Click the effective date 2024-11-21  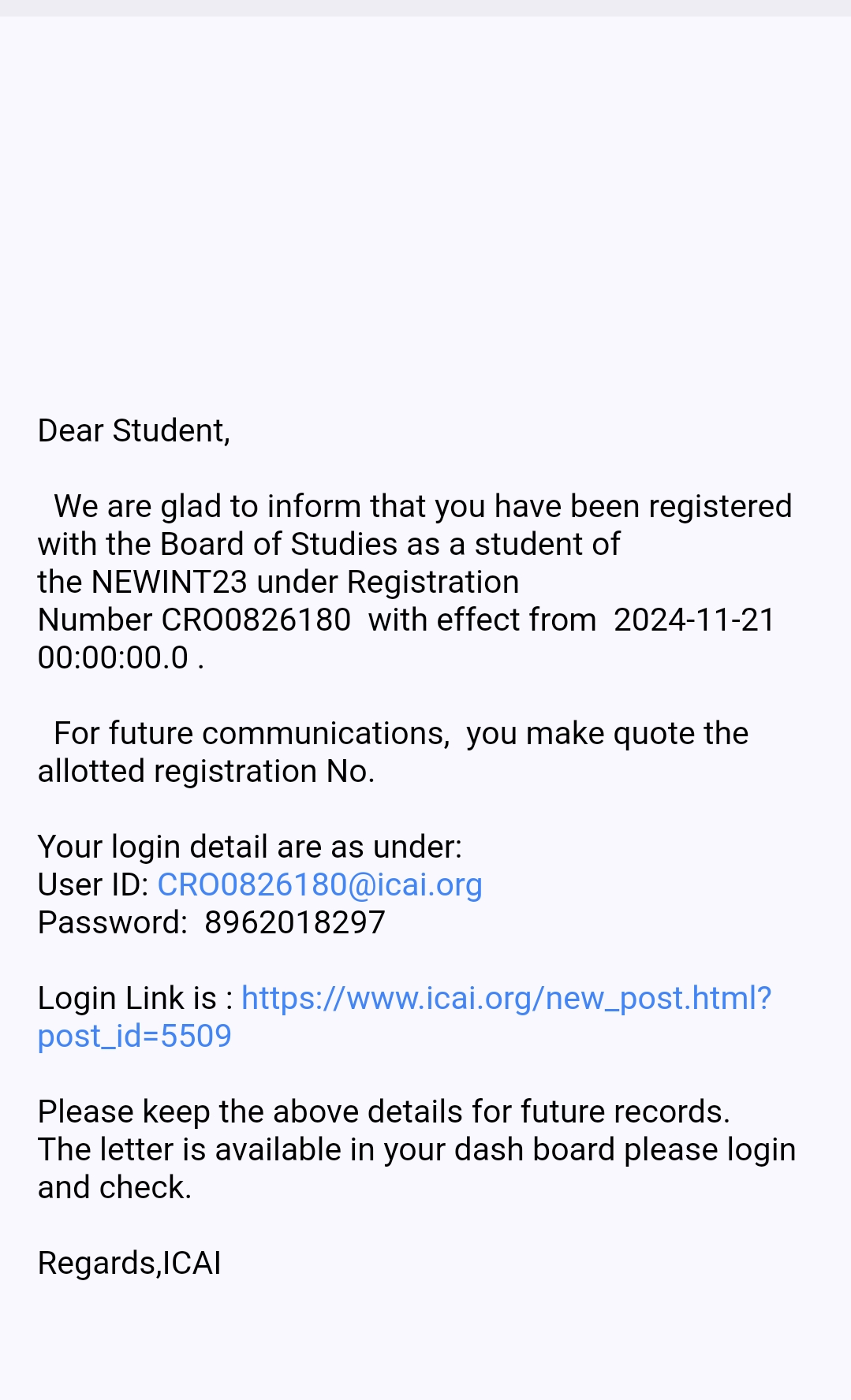(x=694, y=620)
